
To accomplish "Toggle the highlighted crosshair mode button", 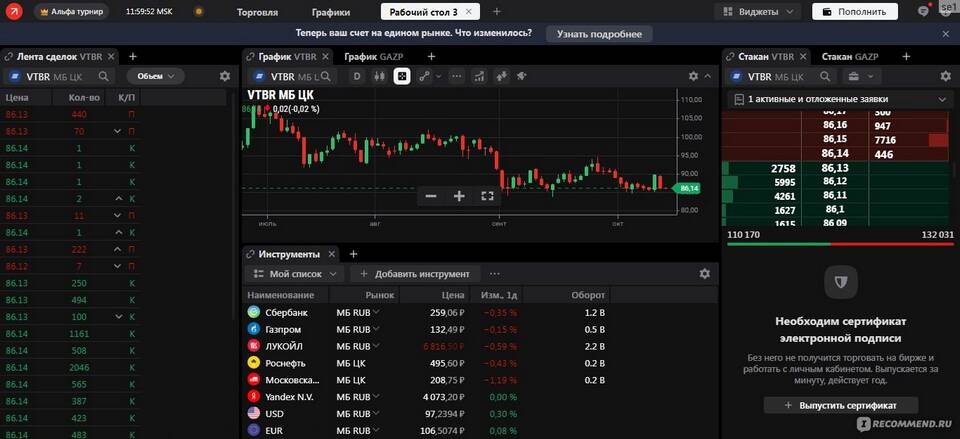I will pyautogui.click(x=401, y=76).
